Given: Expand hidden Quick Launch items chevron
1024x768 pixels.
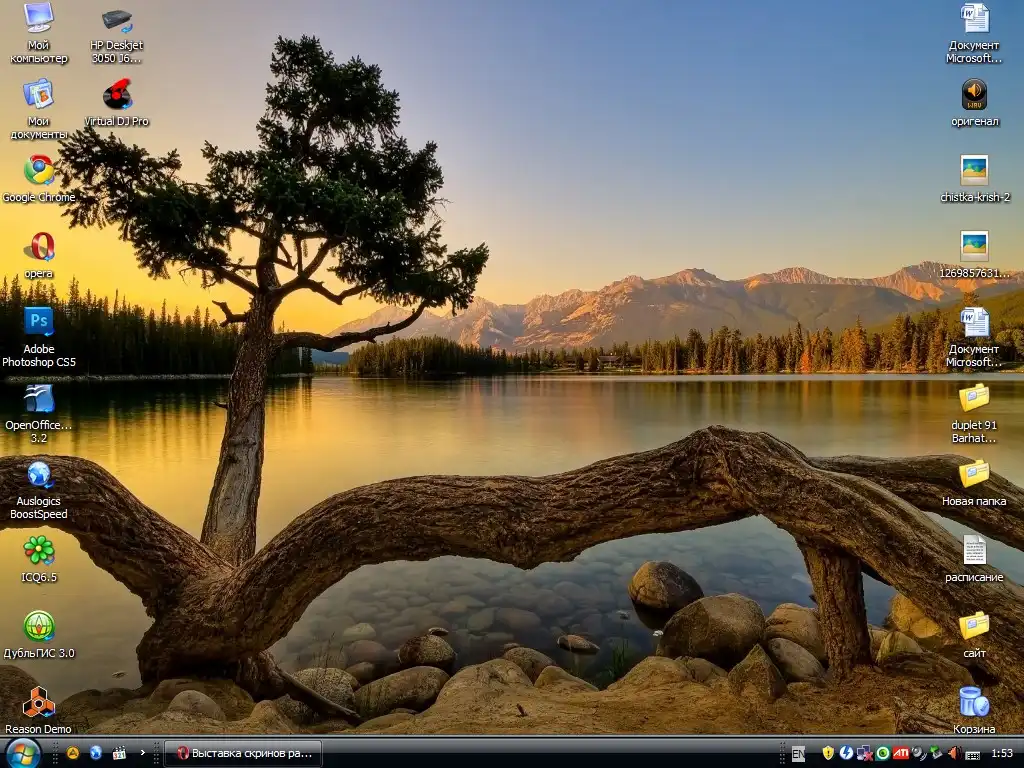Looking at the screenshot, I should pos(142,752).
